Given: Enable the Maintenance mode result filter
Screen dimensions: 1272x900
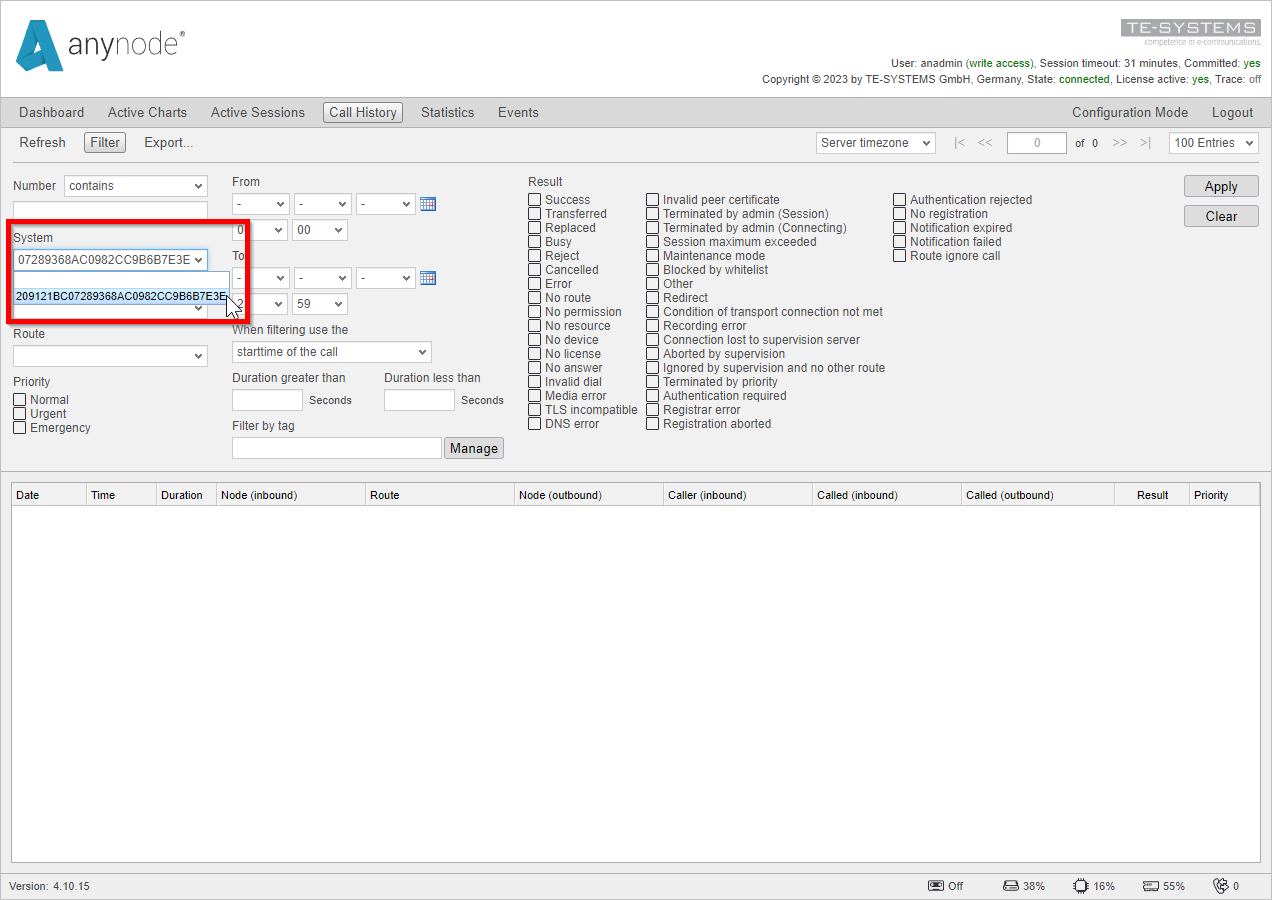Looking at the screenshot, I should [x=652, y=255].
